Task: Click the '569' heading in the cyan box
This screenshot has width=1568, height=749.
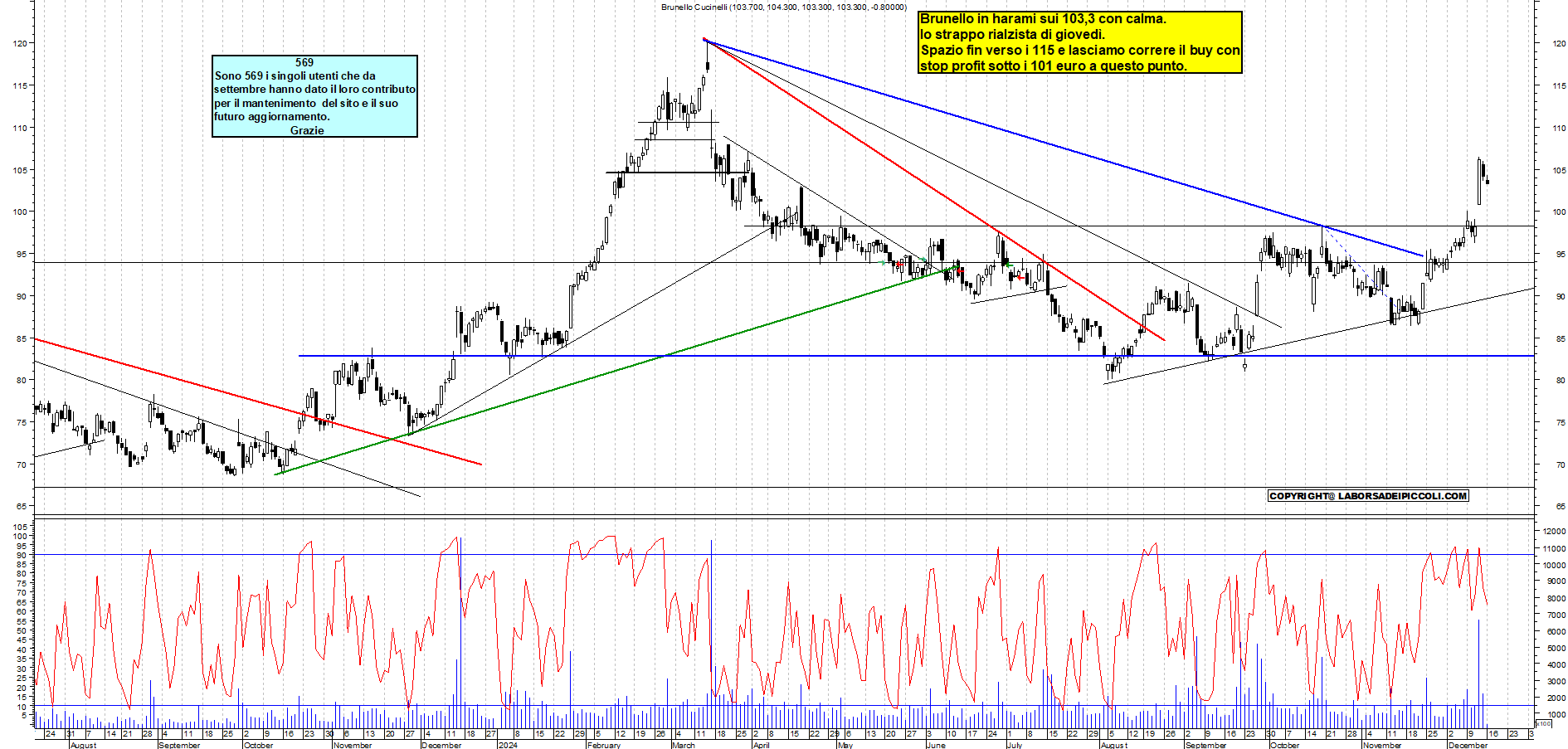Action: (x=304, y=62)
